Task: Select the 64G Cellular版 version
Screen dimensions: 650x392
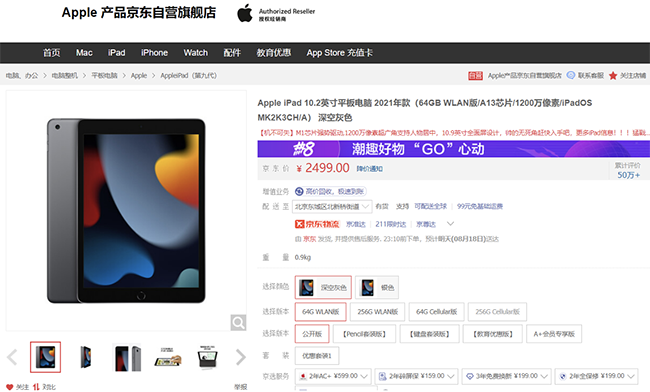Action: (436, 312)
